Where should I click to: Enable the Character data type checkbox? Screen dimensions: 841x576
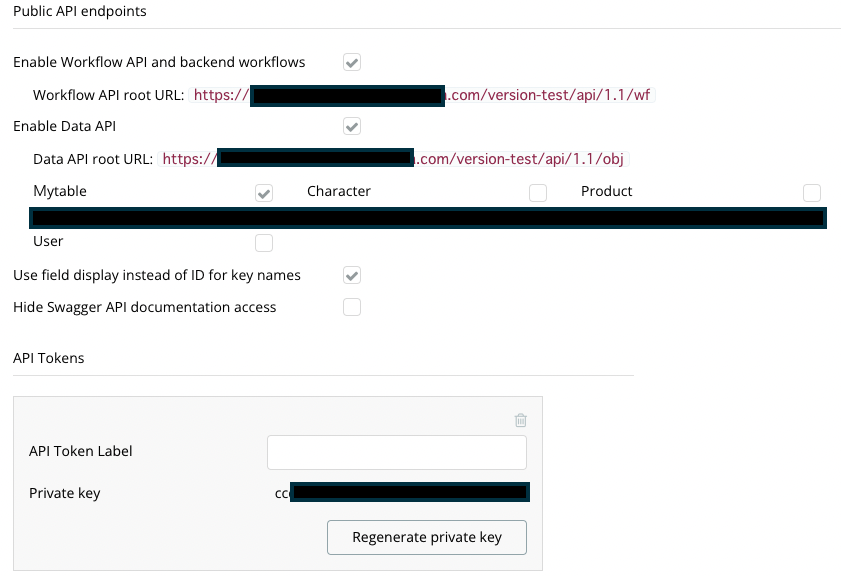tap(538, 193)
